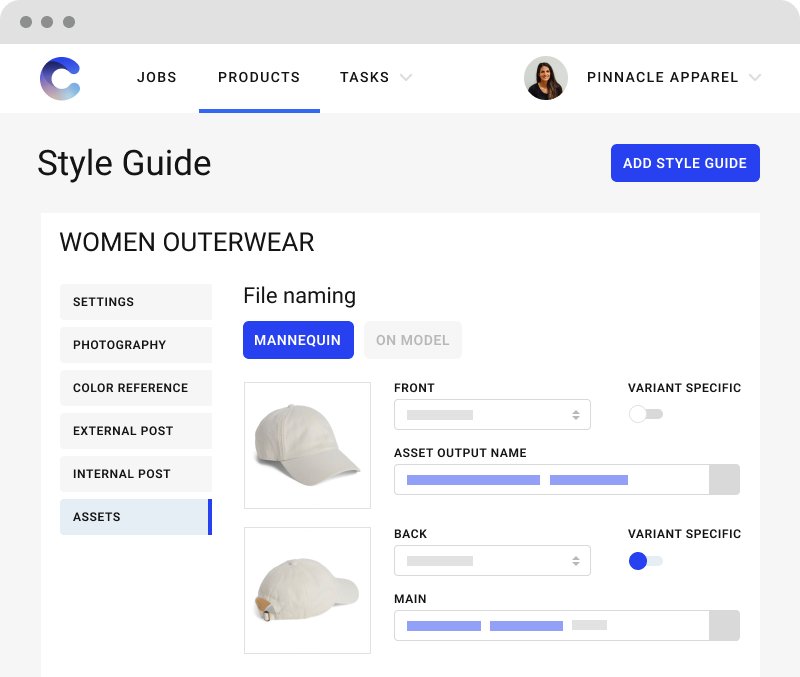Click the front-facing cap thumbnail

tap(307, 445)
